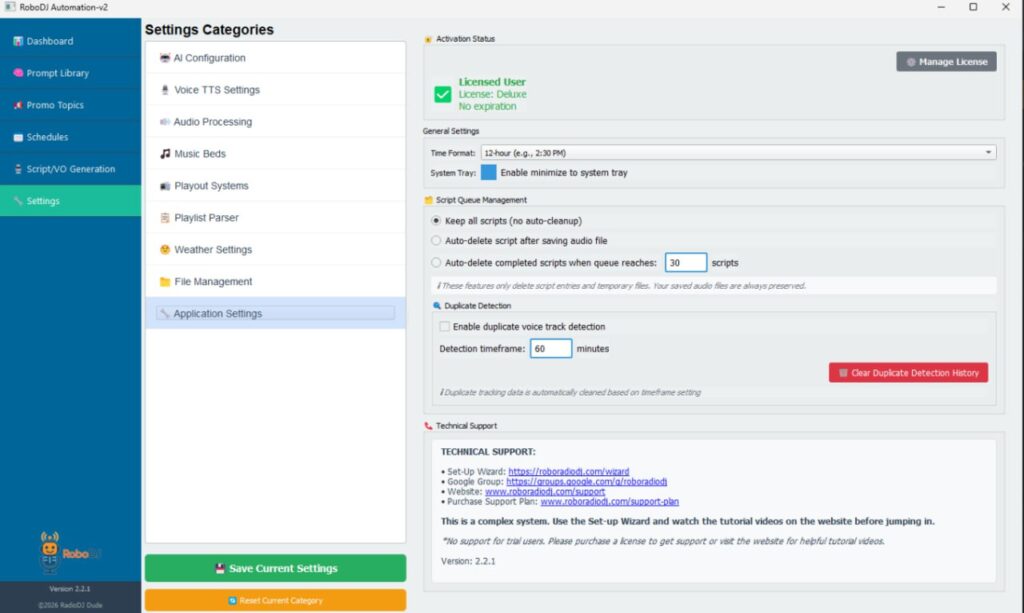Open the Set-Up Wizard link
The width and height of the screenshot is (1024, 613).
click(568, 471)
